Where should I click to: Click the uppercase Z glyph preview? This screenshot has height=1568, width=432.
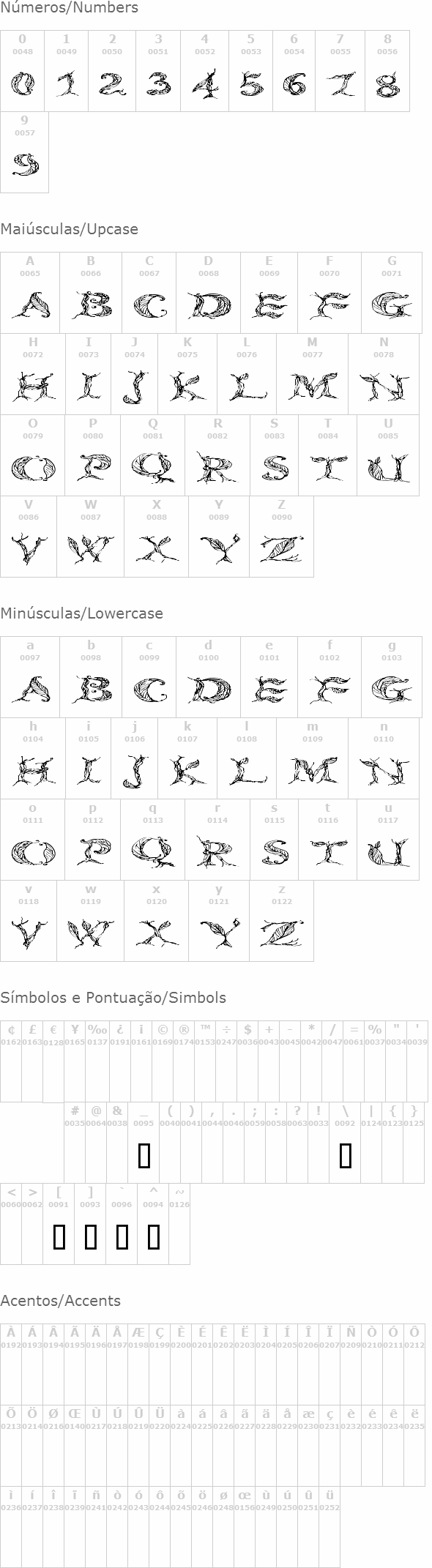(x=282, y=549)
